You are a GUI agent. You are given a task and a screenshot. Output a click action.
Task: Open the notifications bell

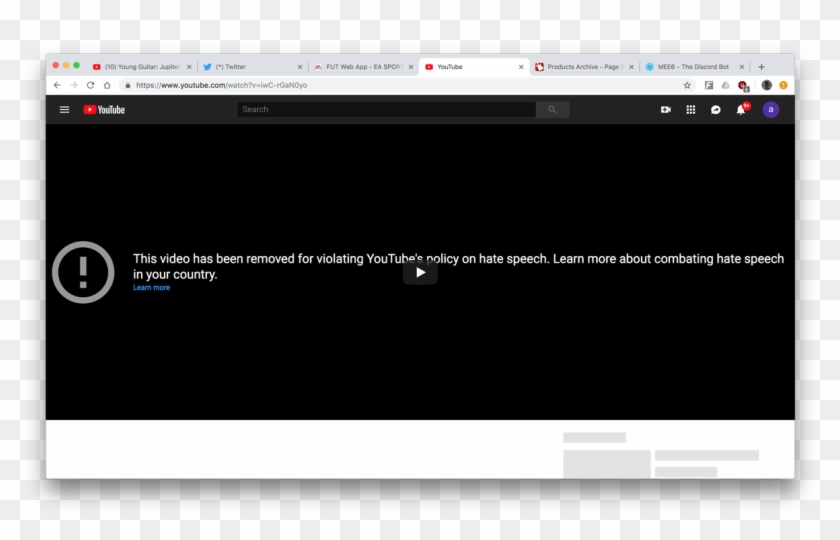(741, 109)
